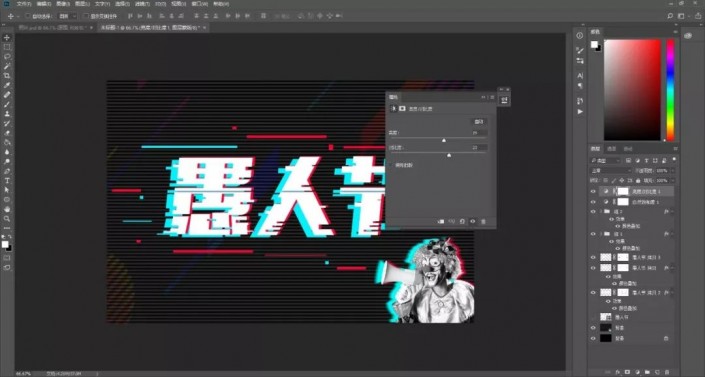The width and height of the screenshot is (705, 377).
Task: Lock all icon in Layers lock row
Action: [x=638, y=180]
